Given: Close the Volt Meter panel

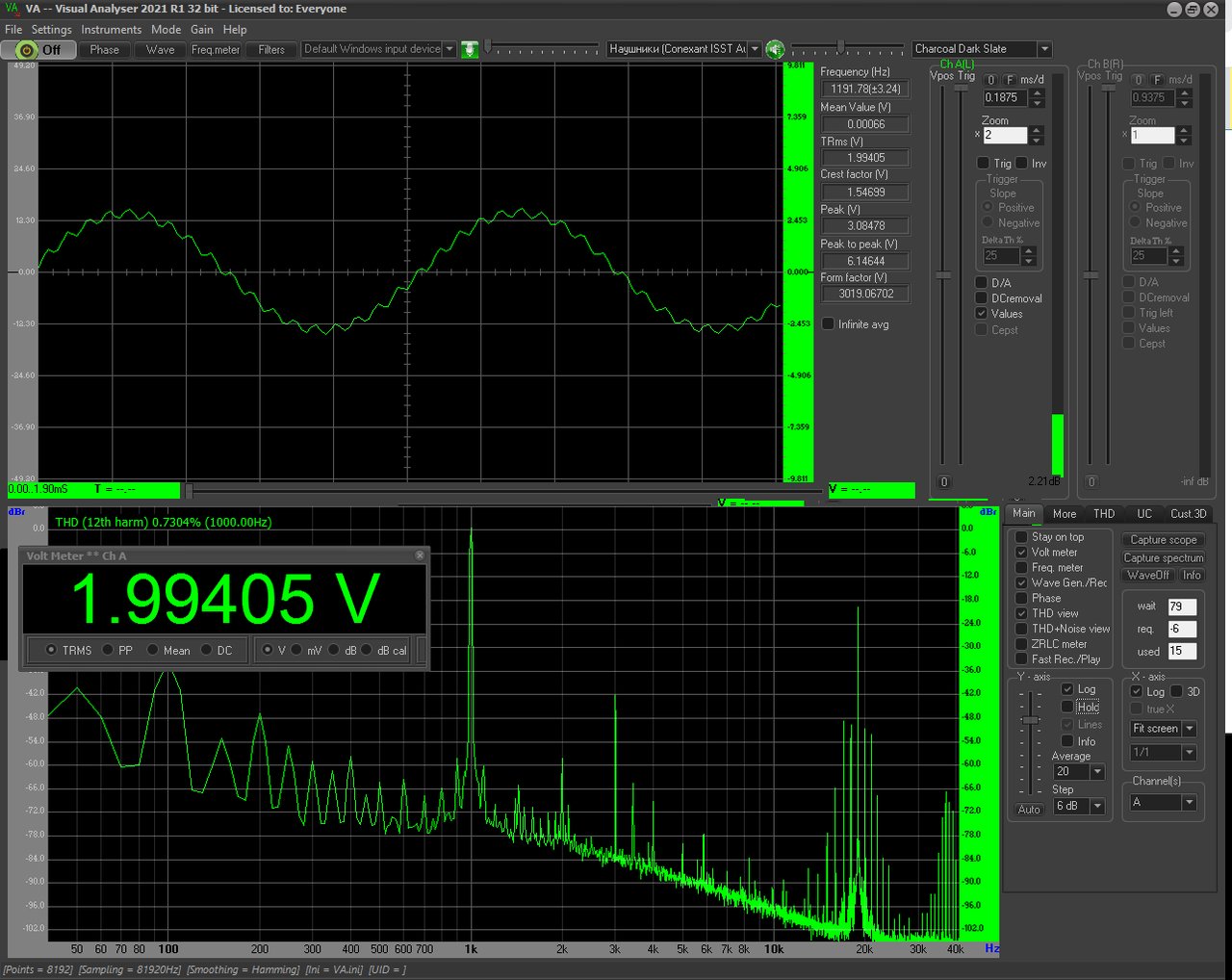Looking at the screenshot, I should (x=420, y=555).
